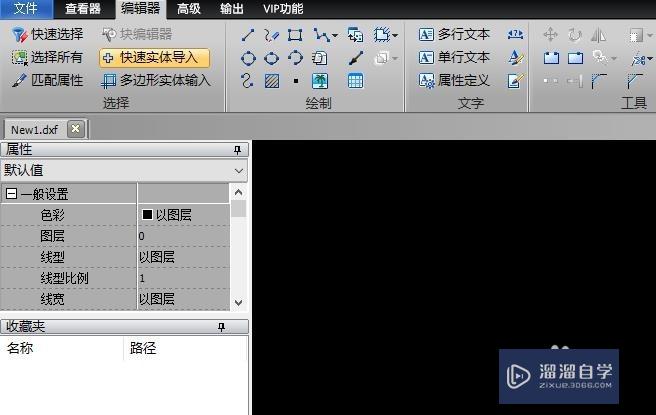656x415 pixels.
Task: Click the black color swatch in 色彩 row
Action: click(x=147, y=215)
